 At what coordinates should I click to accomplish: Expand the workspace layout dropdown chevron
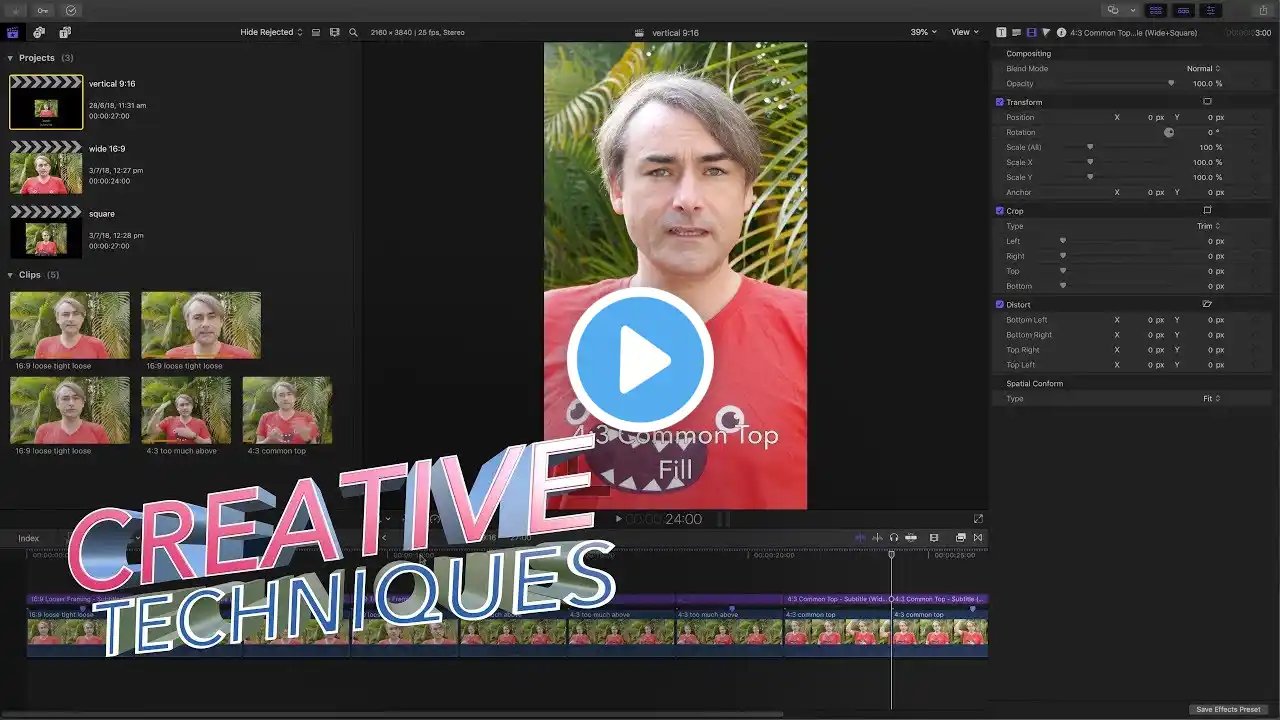[1133, 10]
